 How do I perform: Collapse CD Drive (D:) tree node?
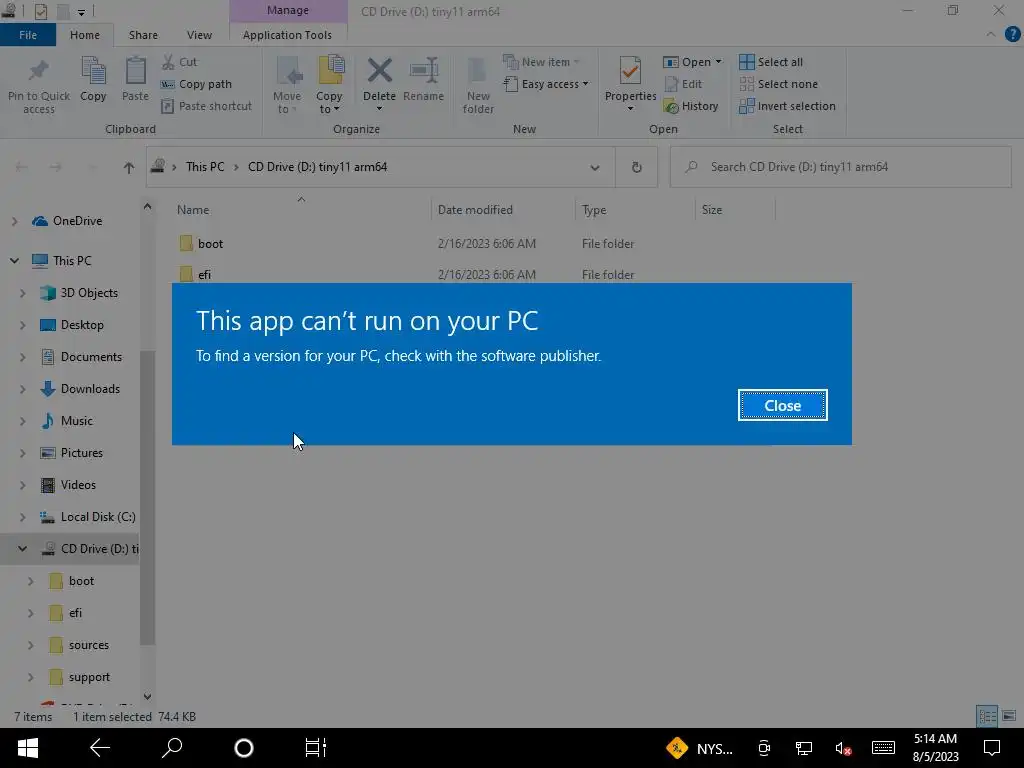[x=23, y=549]
